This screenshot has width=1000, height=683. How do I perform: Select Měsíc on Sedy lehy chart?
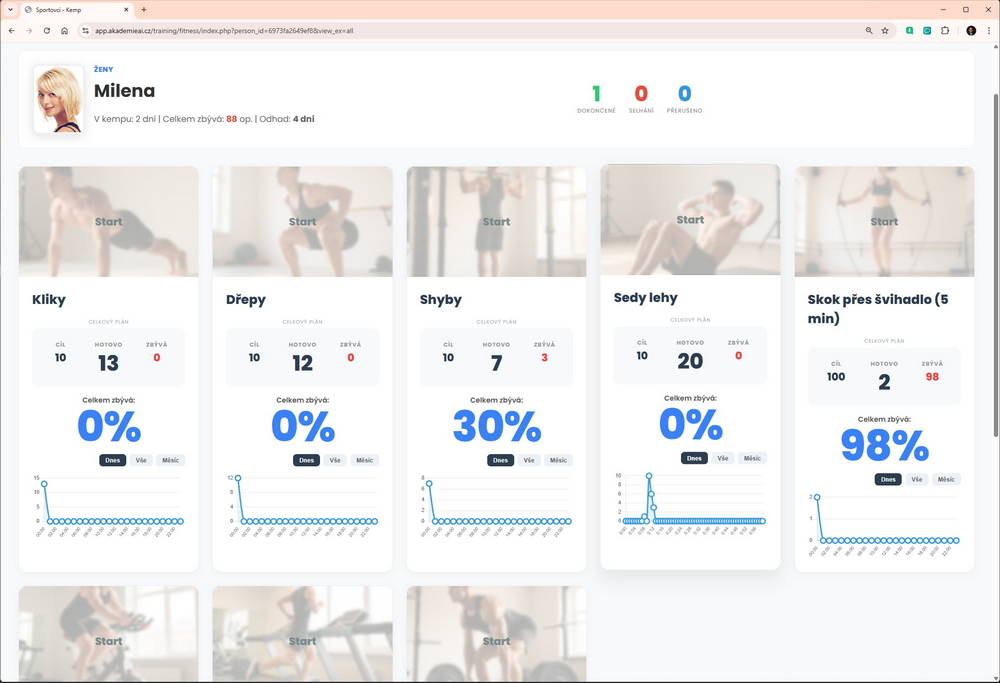pos(752,458)
